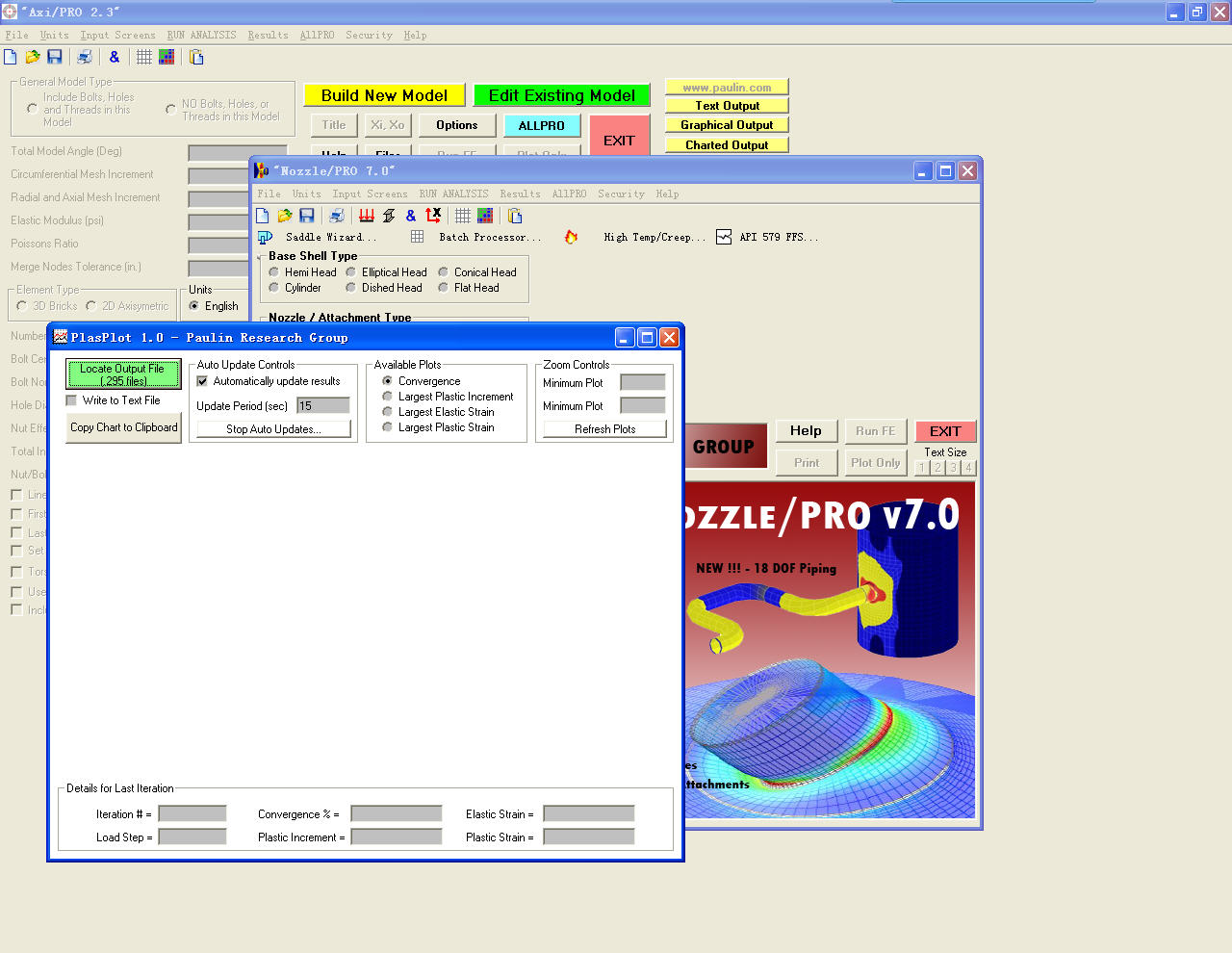Open Security menu in Nozzle/PRO
Image resolution: width=1232 pixels, height=953 pixels.
[x=621, y=193]
